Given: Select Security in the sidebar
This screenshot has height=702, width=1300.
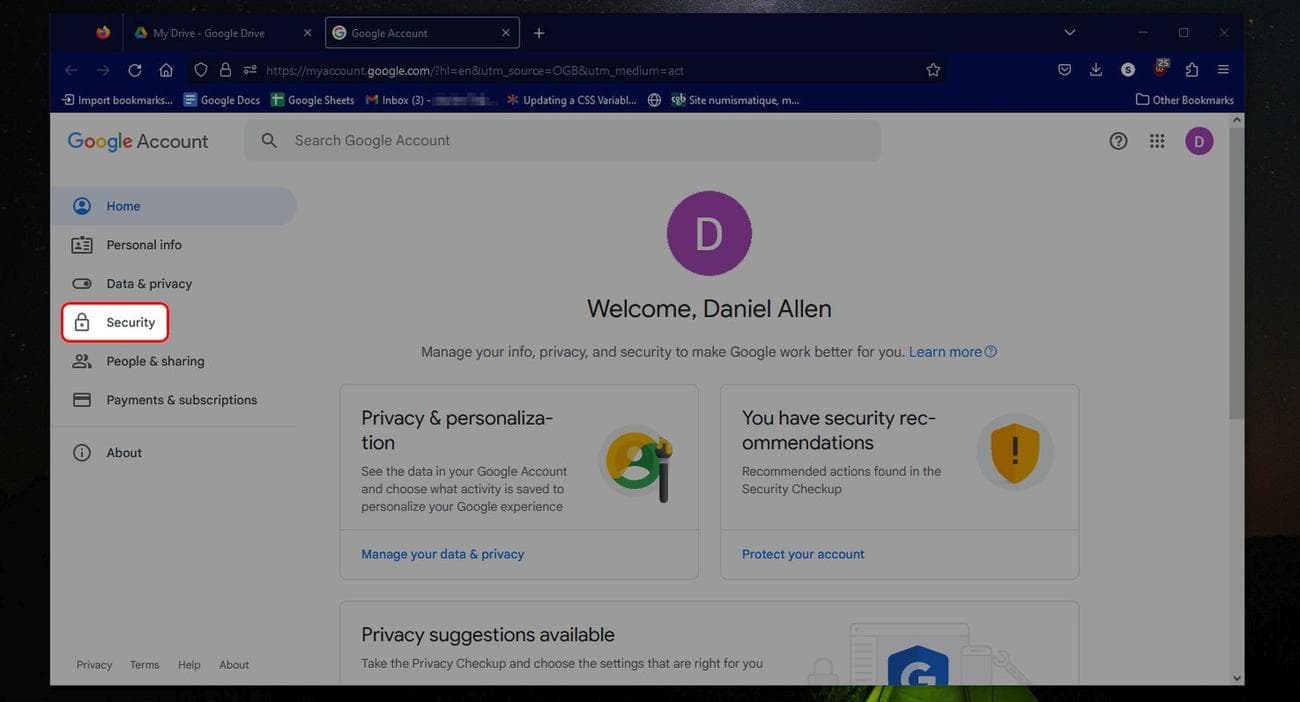Looking at the screenshot, I should point(130,323).
